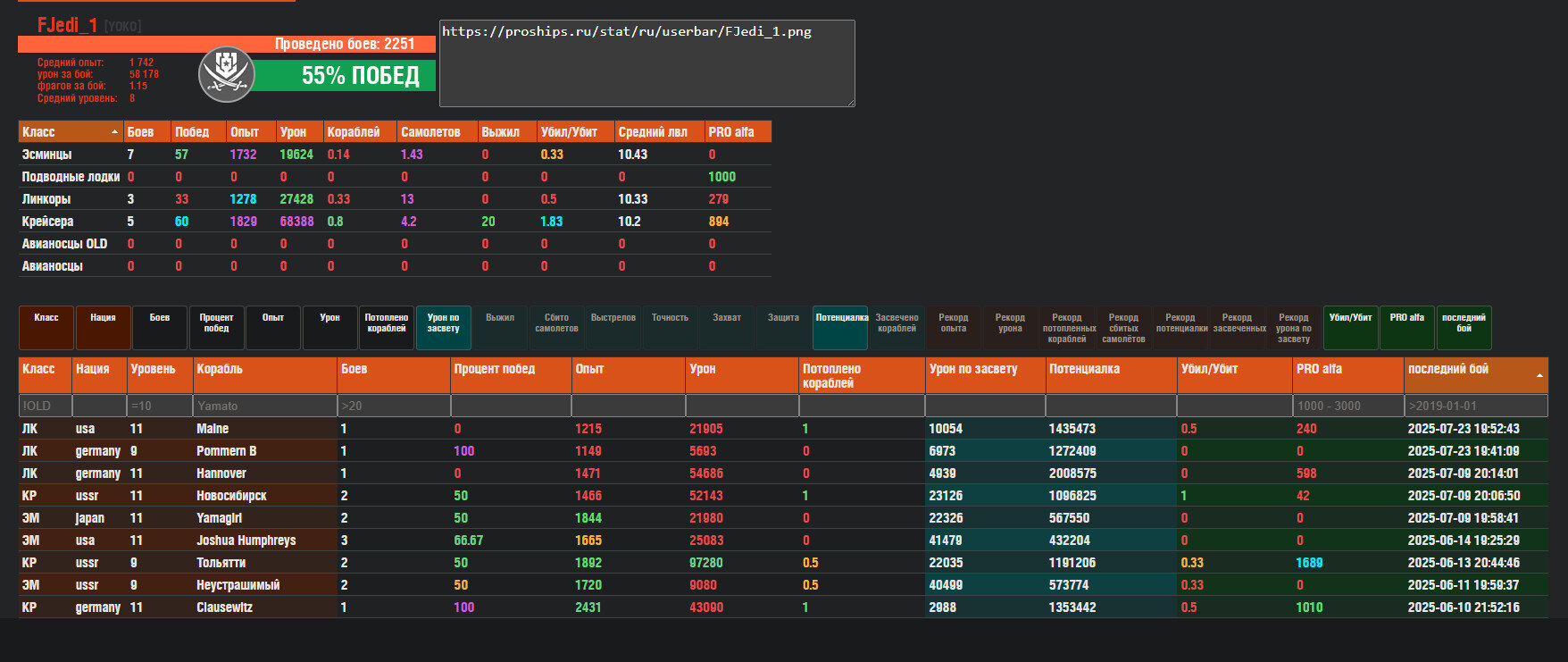Toggle the Выжил column button

point(500,328)
